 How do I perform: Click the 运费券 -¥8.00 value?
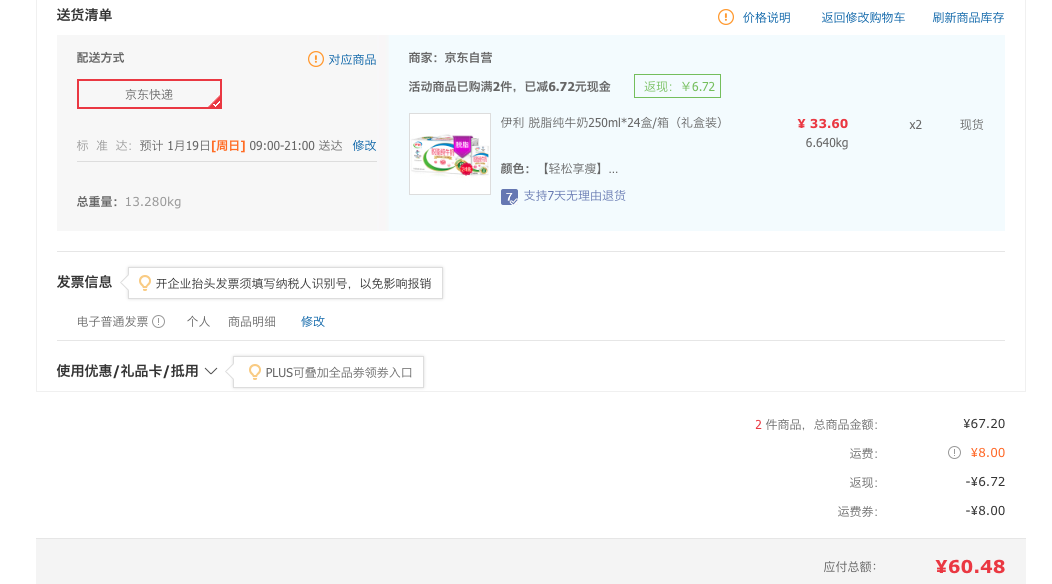985,511
